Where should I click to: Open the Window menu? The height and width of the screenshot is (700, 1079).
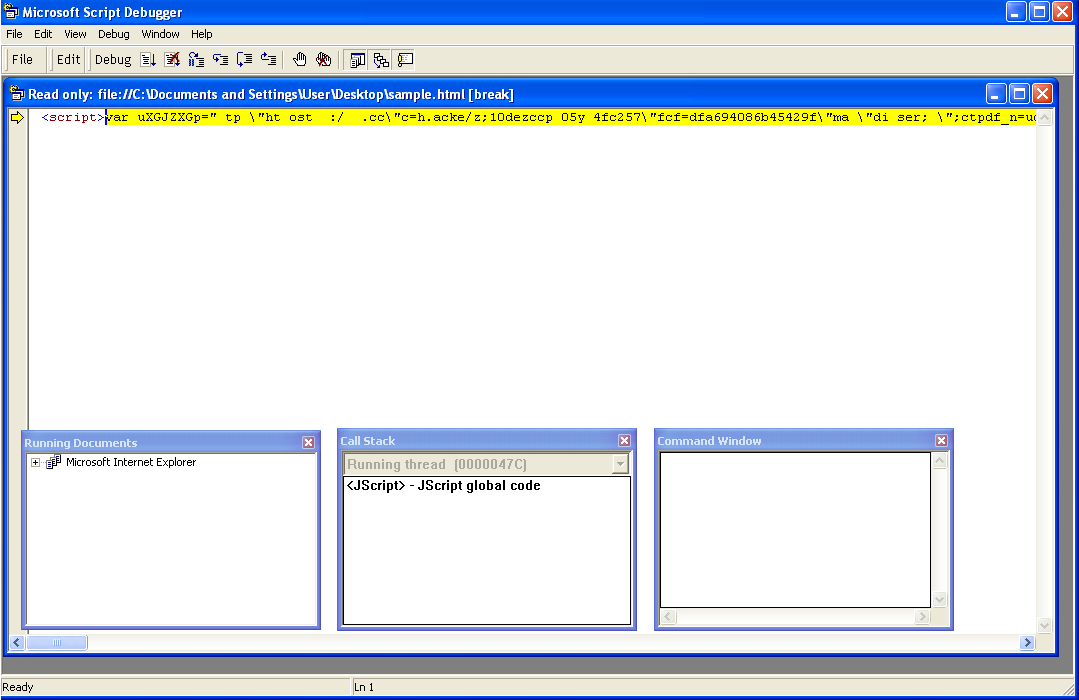pyautogui.click(x=160, y=34)
